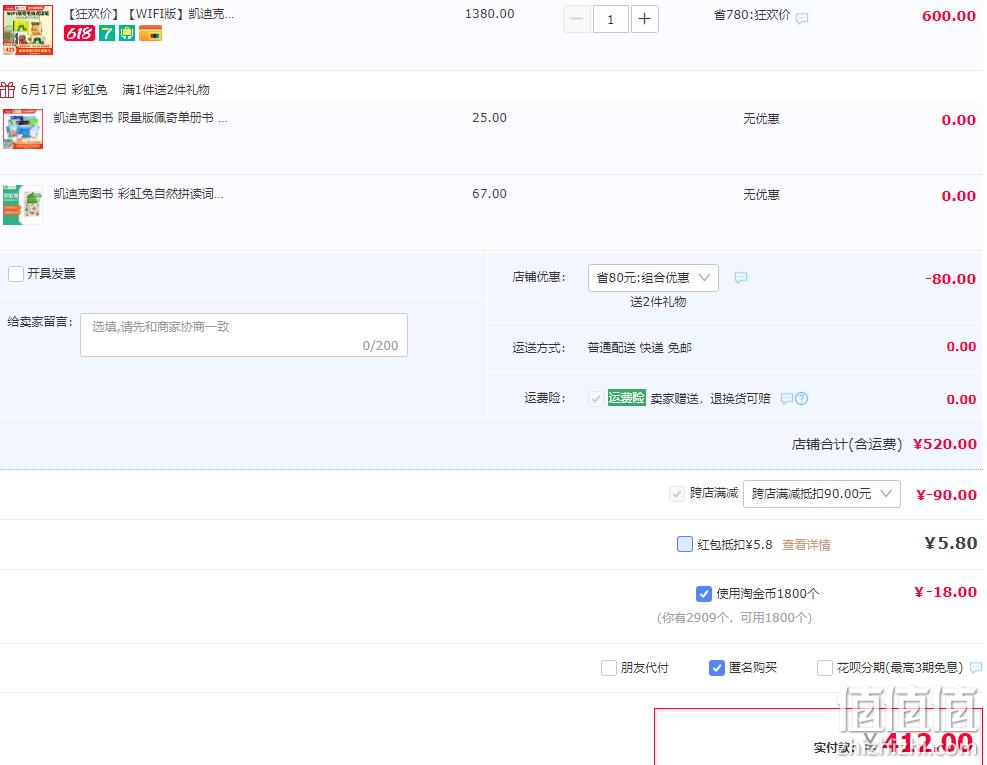This screenshot has height=765, width=987.
Task: Click the 600.00 item subtotal
Action: [x=949, y=16]
